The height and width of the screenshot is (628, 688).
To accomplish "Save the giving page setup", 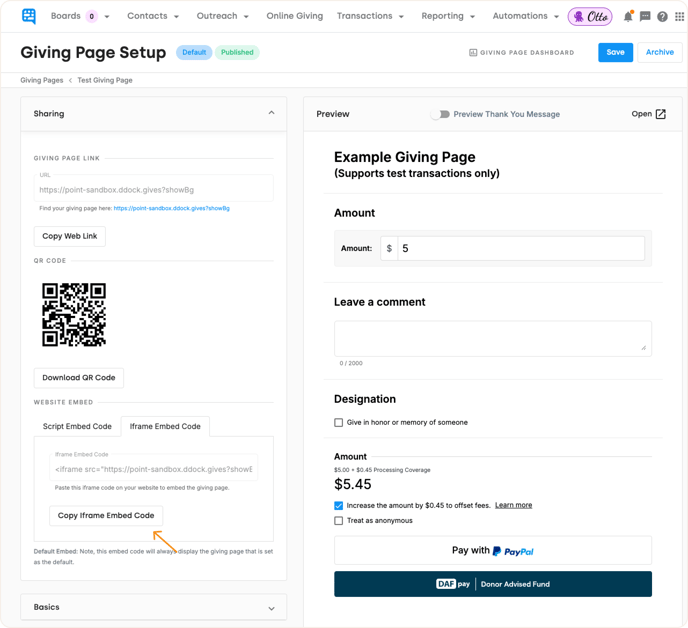I will (615, 52).
